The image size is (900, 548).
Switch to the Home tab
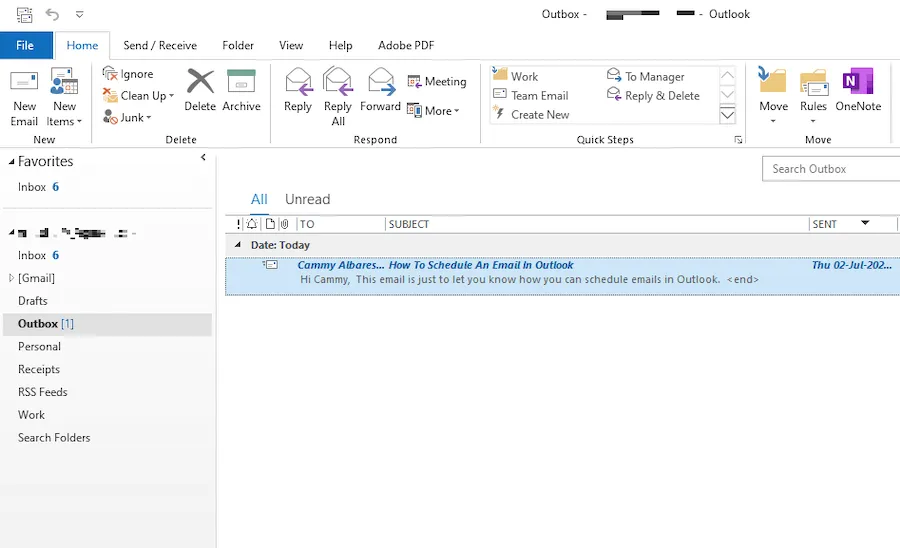[x=82, y=45]
